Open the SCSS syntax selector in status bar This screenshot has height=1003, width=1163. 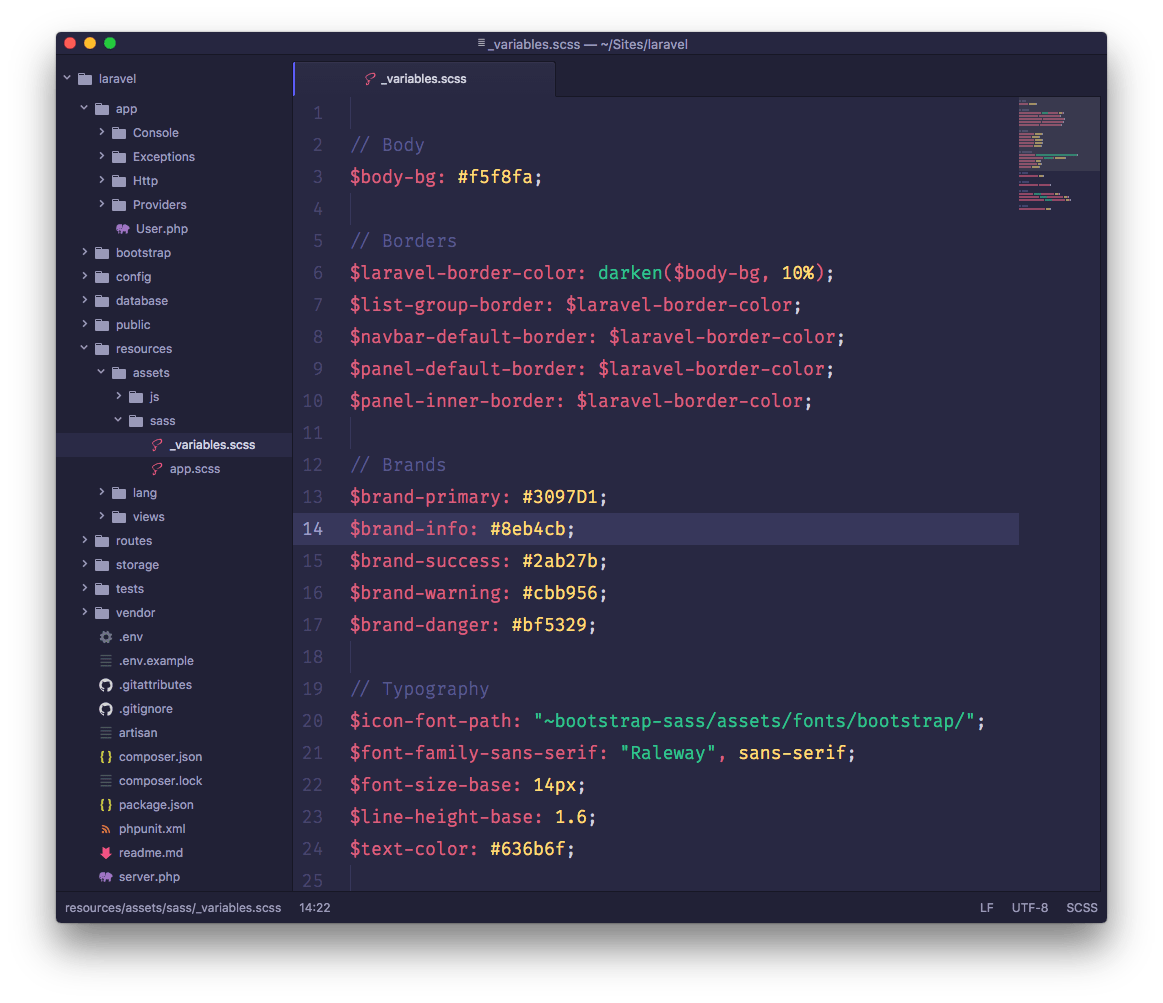[1081, 907]
